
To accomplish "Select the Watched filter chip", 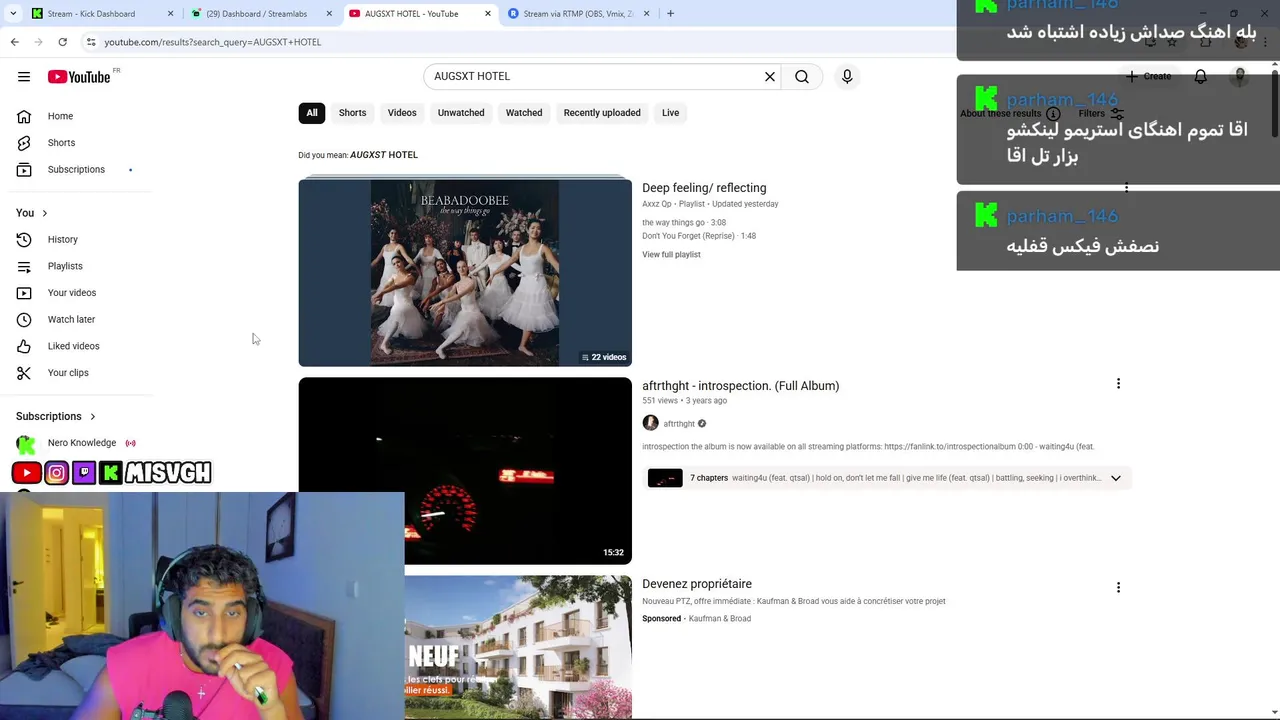I will (x=524, y=113).
